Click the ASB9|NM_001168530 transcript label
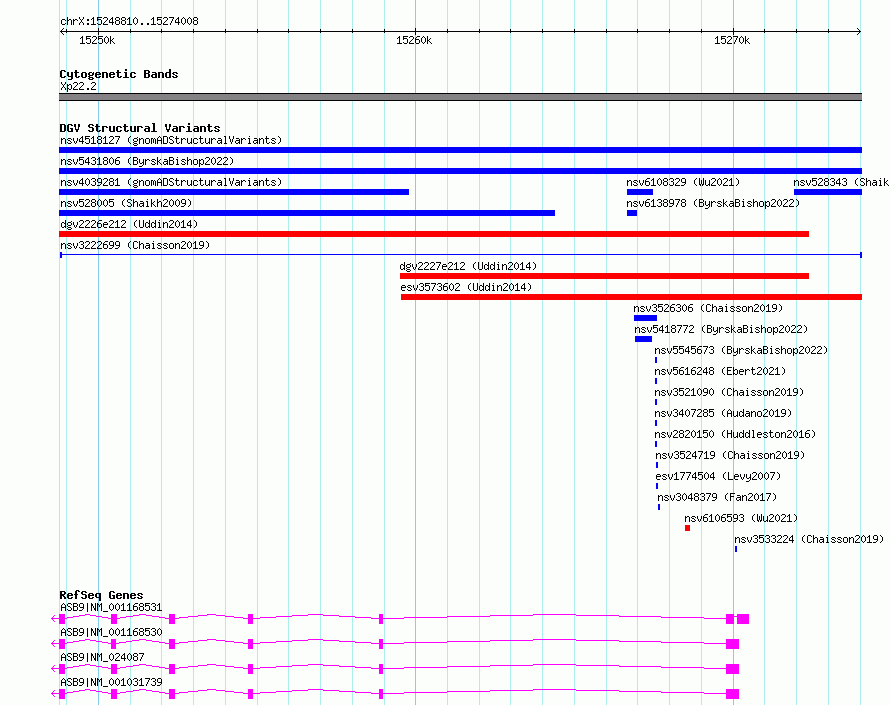This screenshot has width=890, height=705. pos(111,632)
